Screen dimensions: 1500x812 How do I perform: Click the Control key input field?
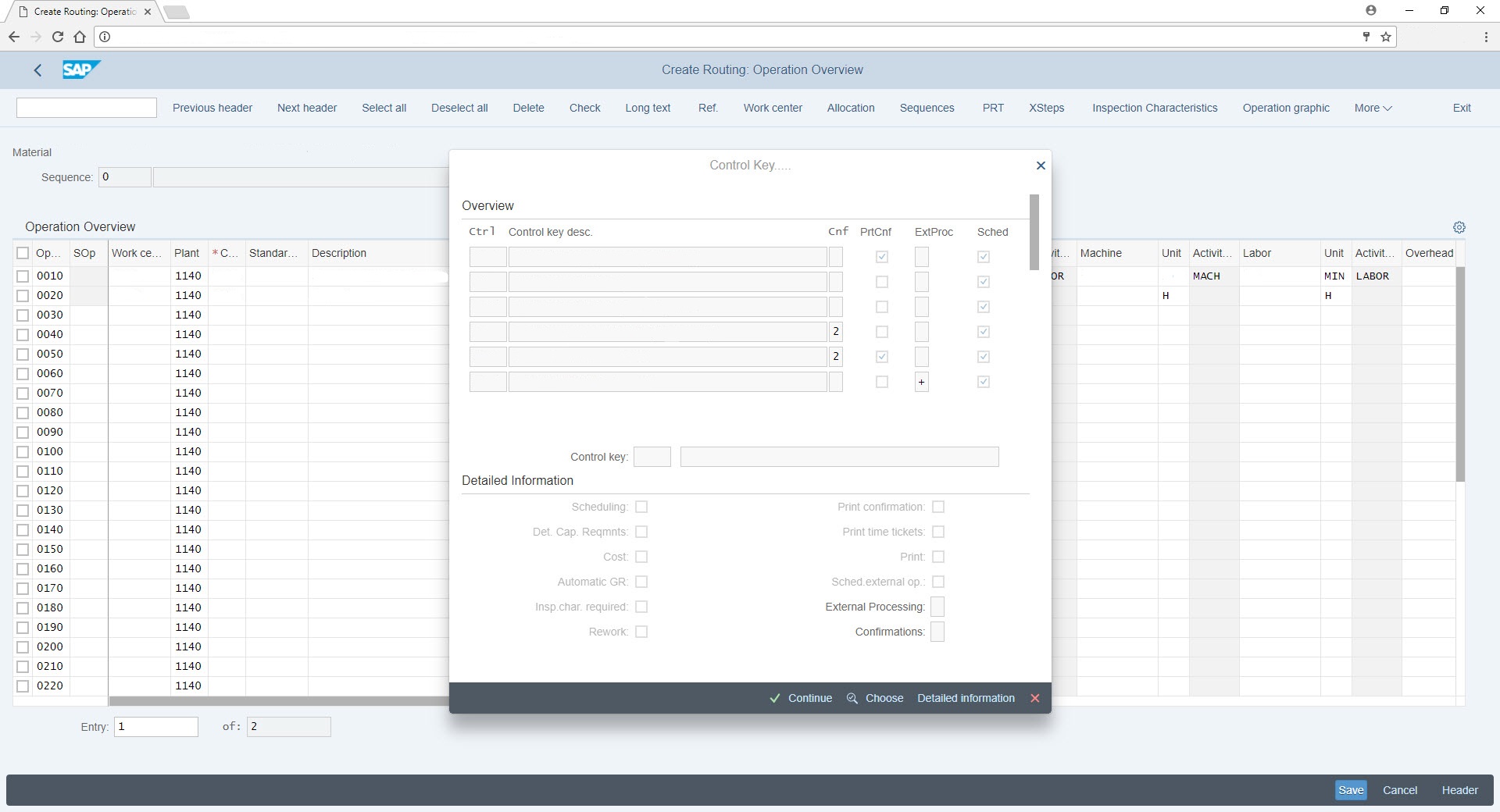coord(652,457)
